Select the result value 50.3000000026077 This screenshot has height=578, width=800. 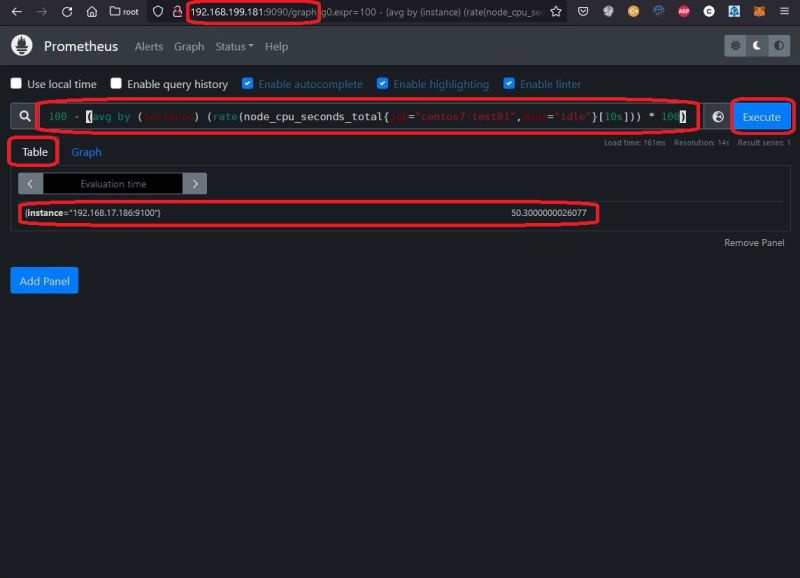tap(548, 213)
